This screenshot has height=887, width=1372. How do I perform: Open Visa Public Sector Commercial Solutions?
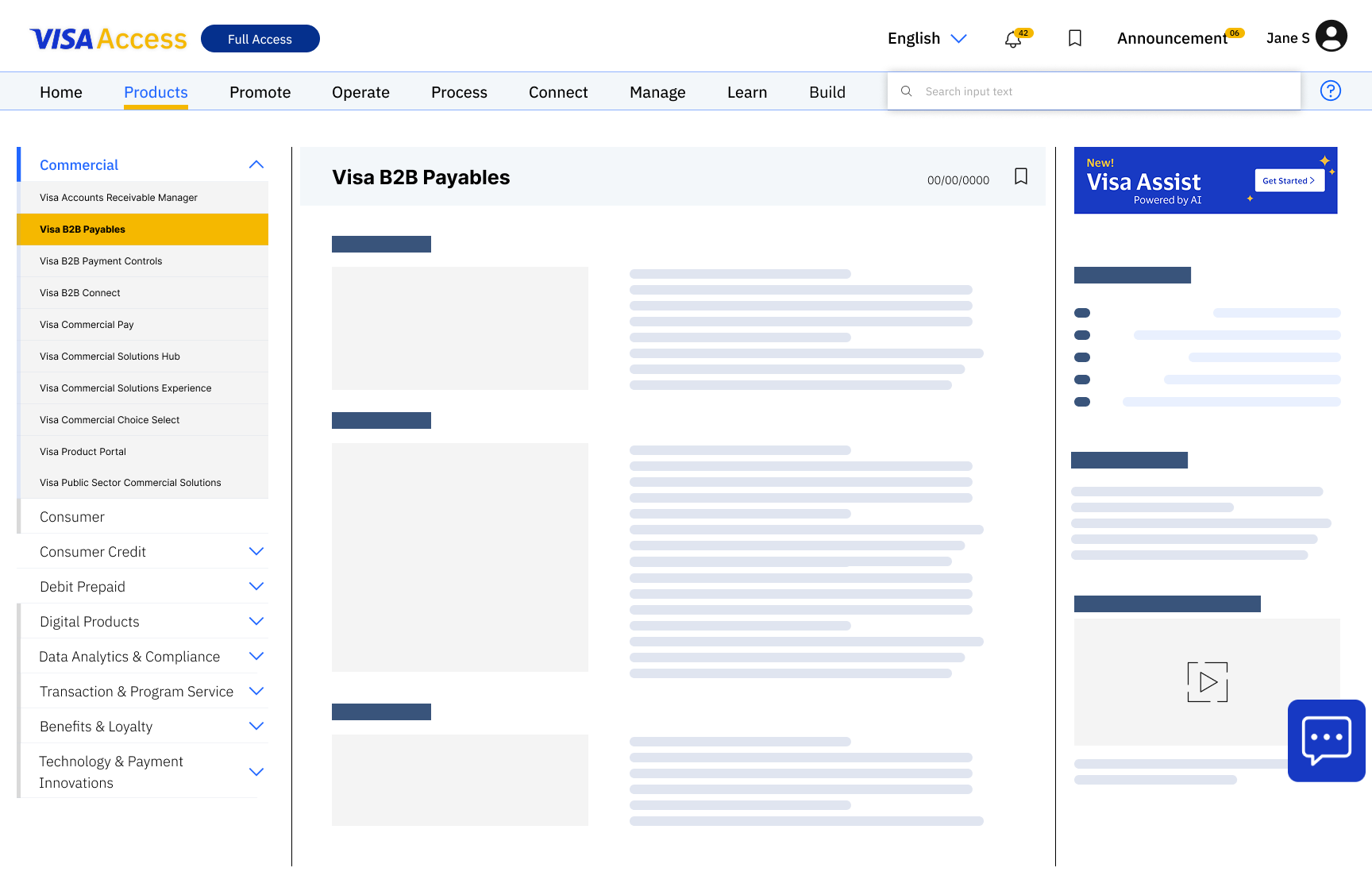[143, 483]
